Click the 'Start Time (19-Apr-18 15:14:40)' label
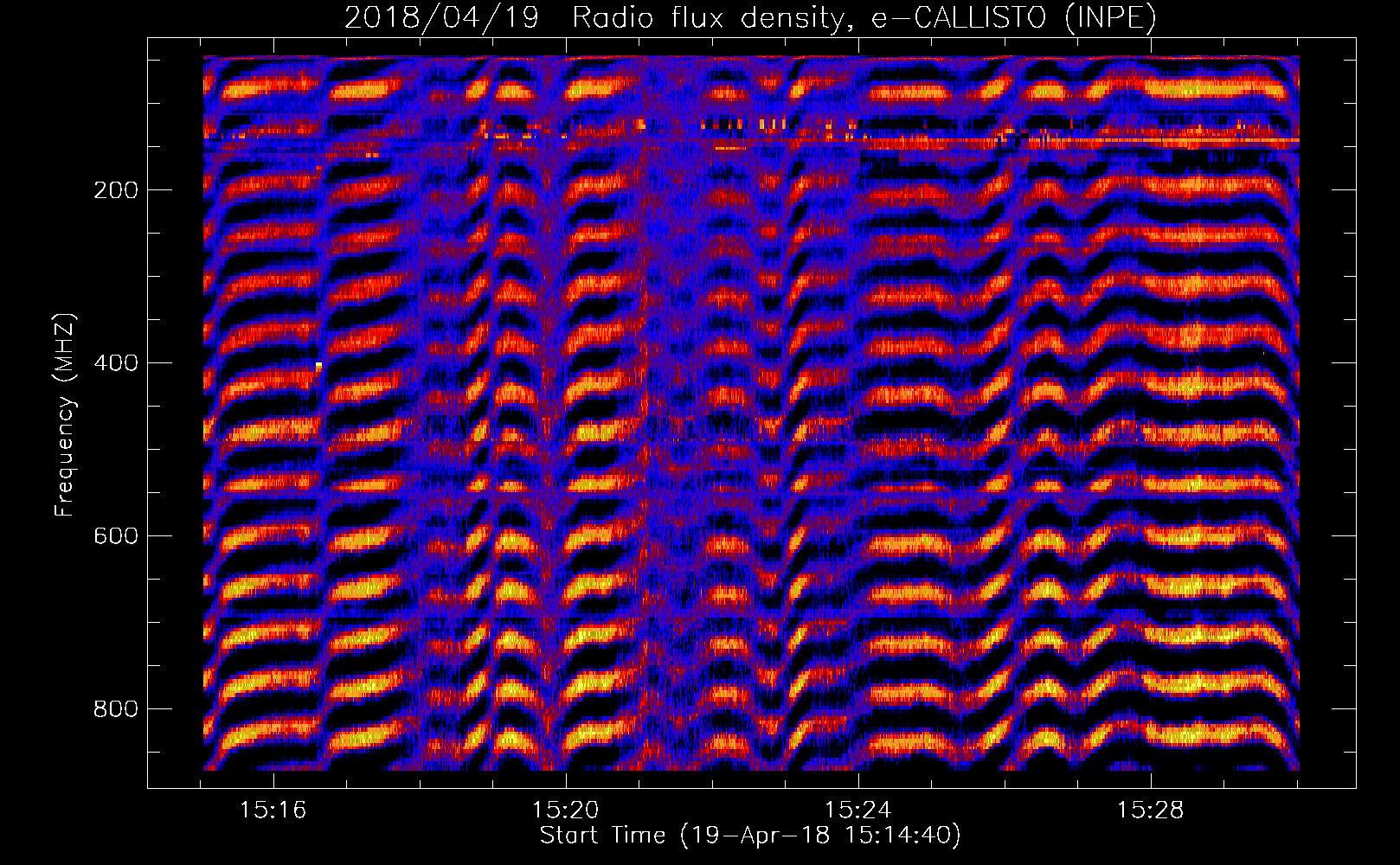 (x=750, y=836)
